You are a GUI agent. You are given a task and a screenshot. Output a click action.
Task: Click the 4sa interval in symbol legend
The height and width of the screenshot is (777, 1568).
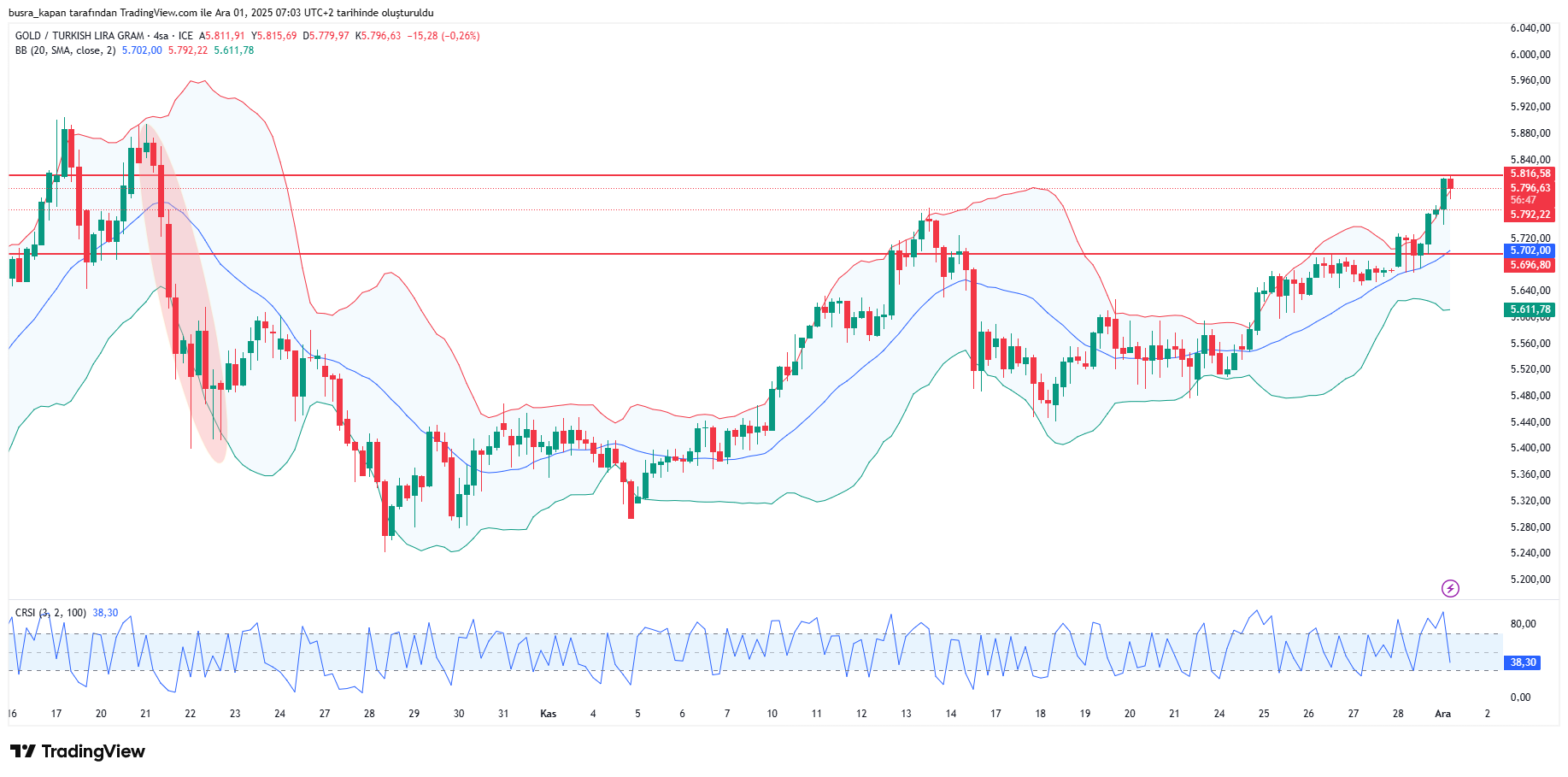click(x=161, y=36)
